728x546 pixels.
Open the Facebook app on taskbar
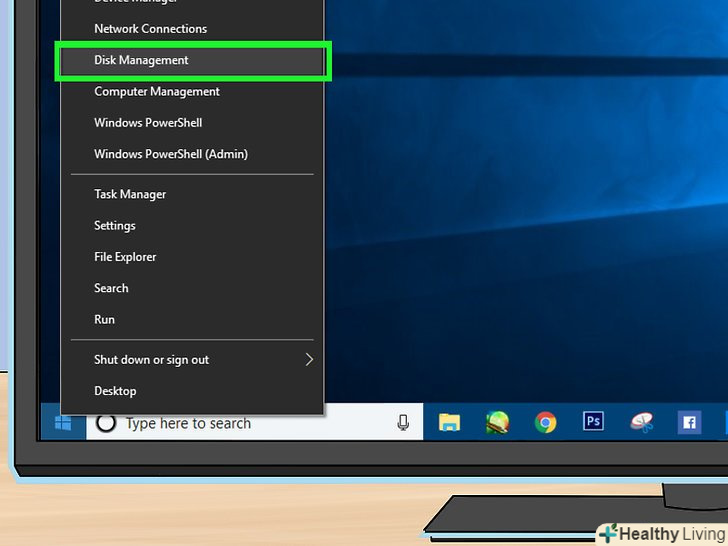click(x=689, y=423)
